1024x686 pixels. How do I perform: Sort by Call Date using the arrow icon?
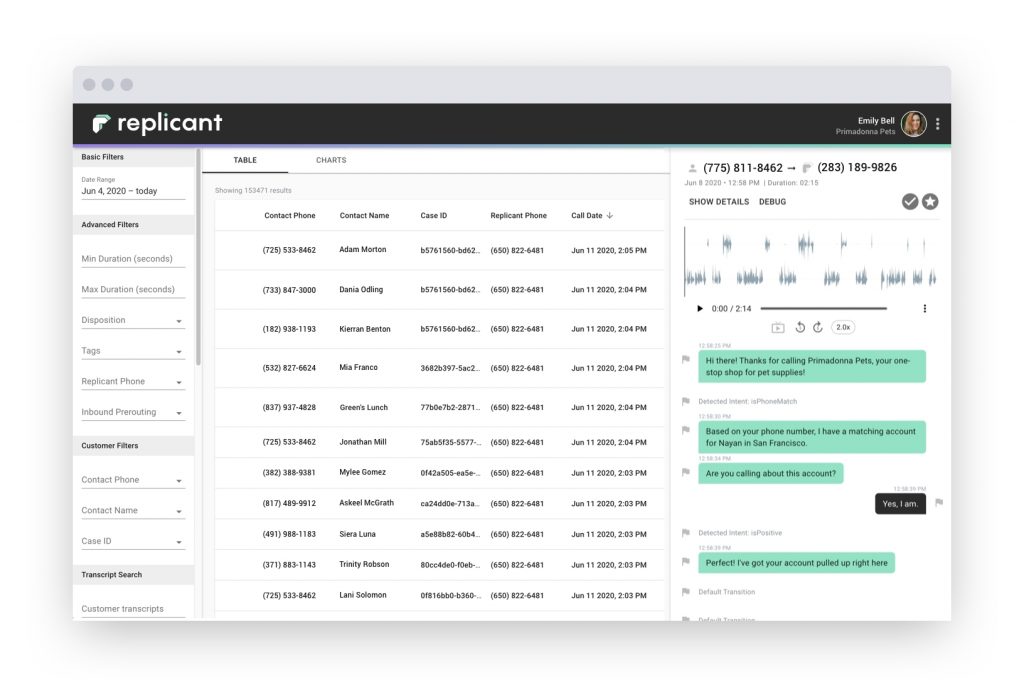(610, 216)
